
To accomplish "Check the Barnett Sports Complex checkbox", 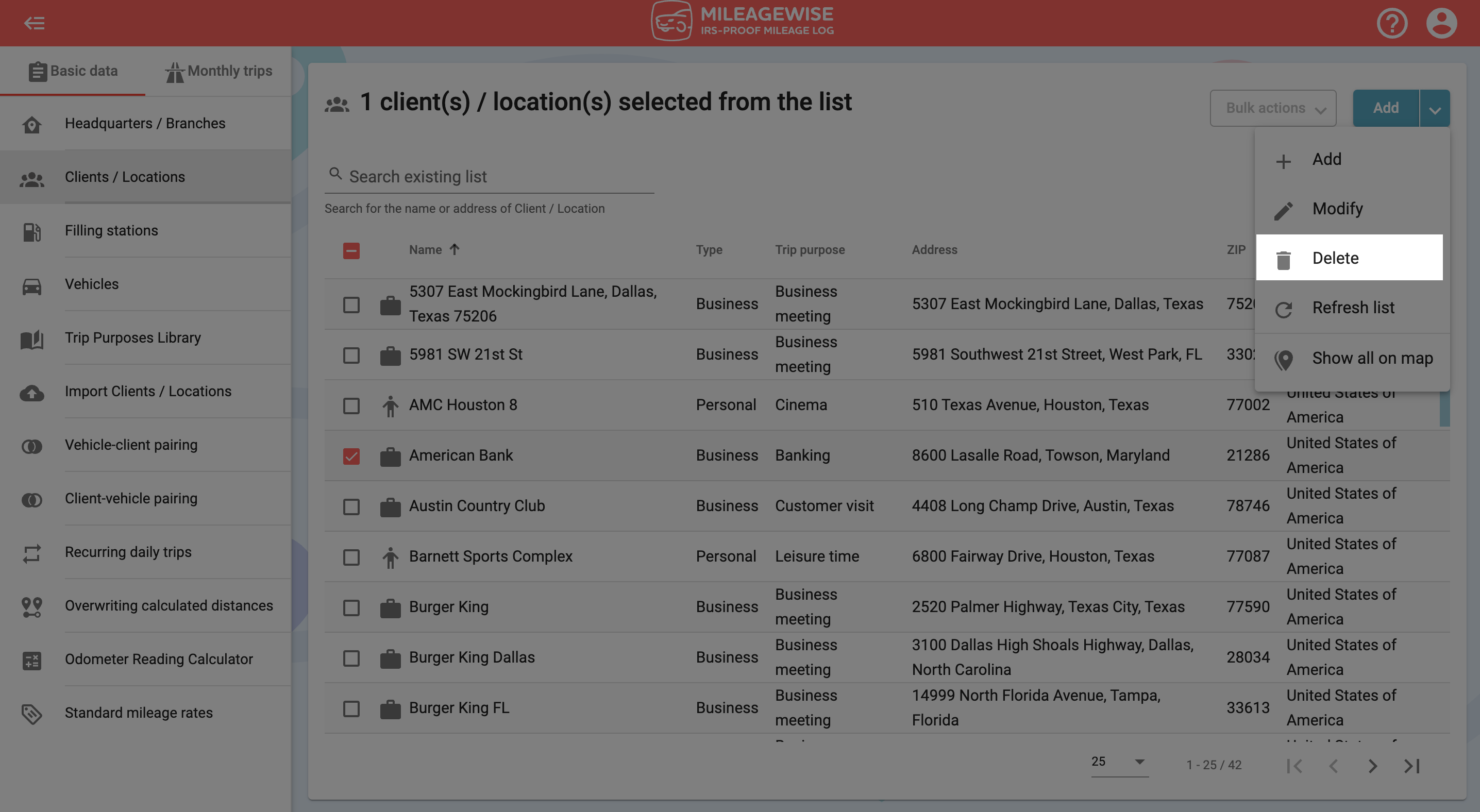I will click(351, 557).
